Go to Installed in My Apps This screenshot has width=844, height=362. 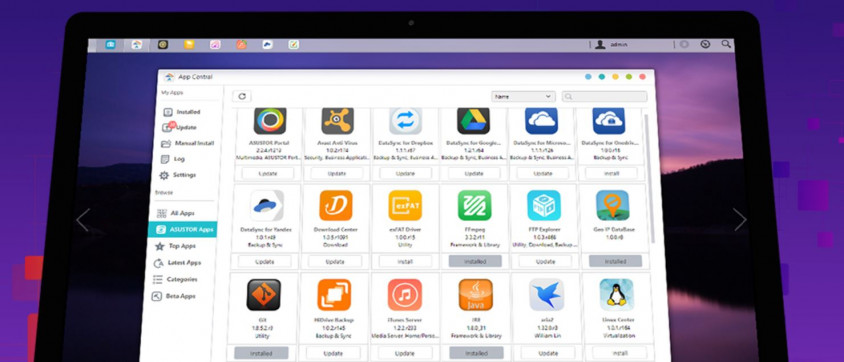tap(182, 112)
